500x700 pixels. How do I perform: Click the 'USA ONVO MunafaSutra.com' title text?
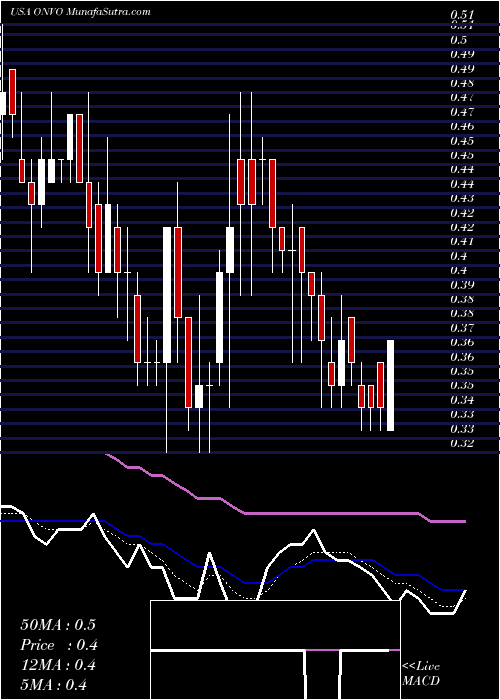coord(80,12)
